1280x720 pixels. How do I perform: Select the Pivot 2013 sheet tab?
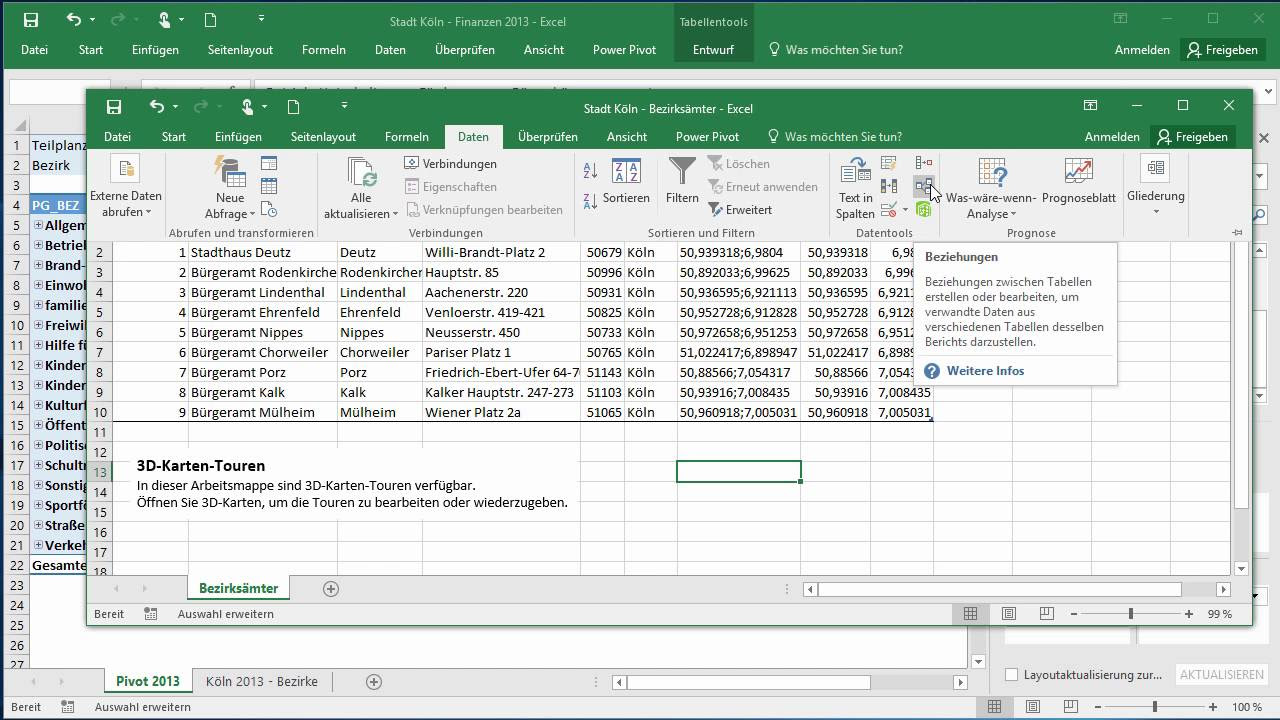tap(148, 682)
